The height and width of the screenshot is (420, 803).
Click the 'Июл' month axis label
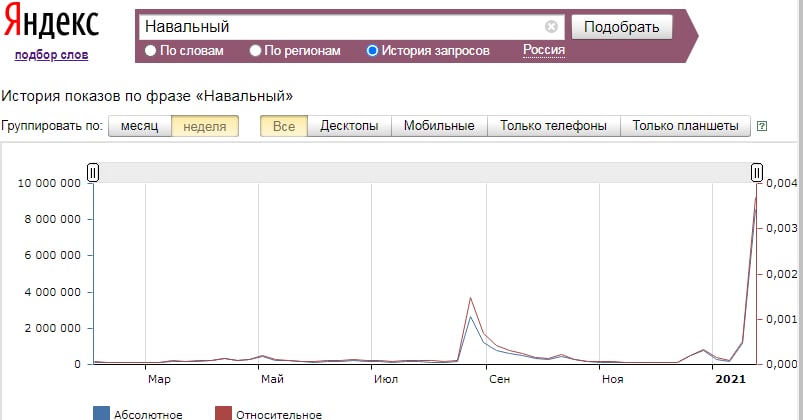tap(386, 379)
